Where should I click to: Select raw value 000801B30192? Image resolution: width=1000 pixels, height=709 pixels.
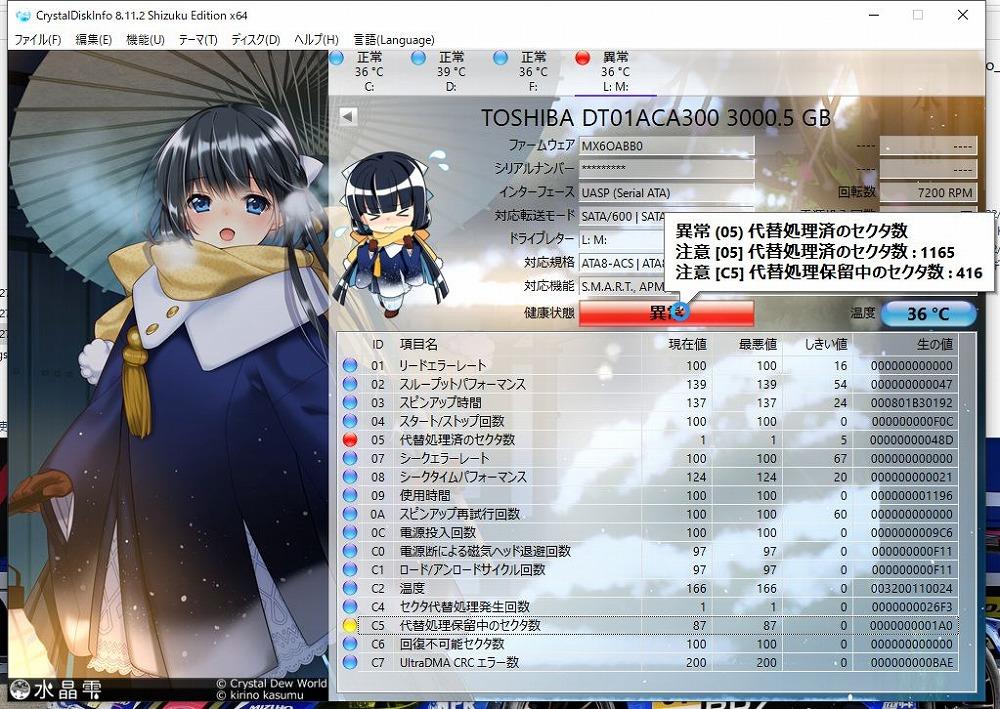911,402
